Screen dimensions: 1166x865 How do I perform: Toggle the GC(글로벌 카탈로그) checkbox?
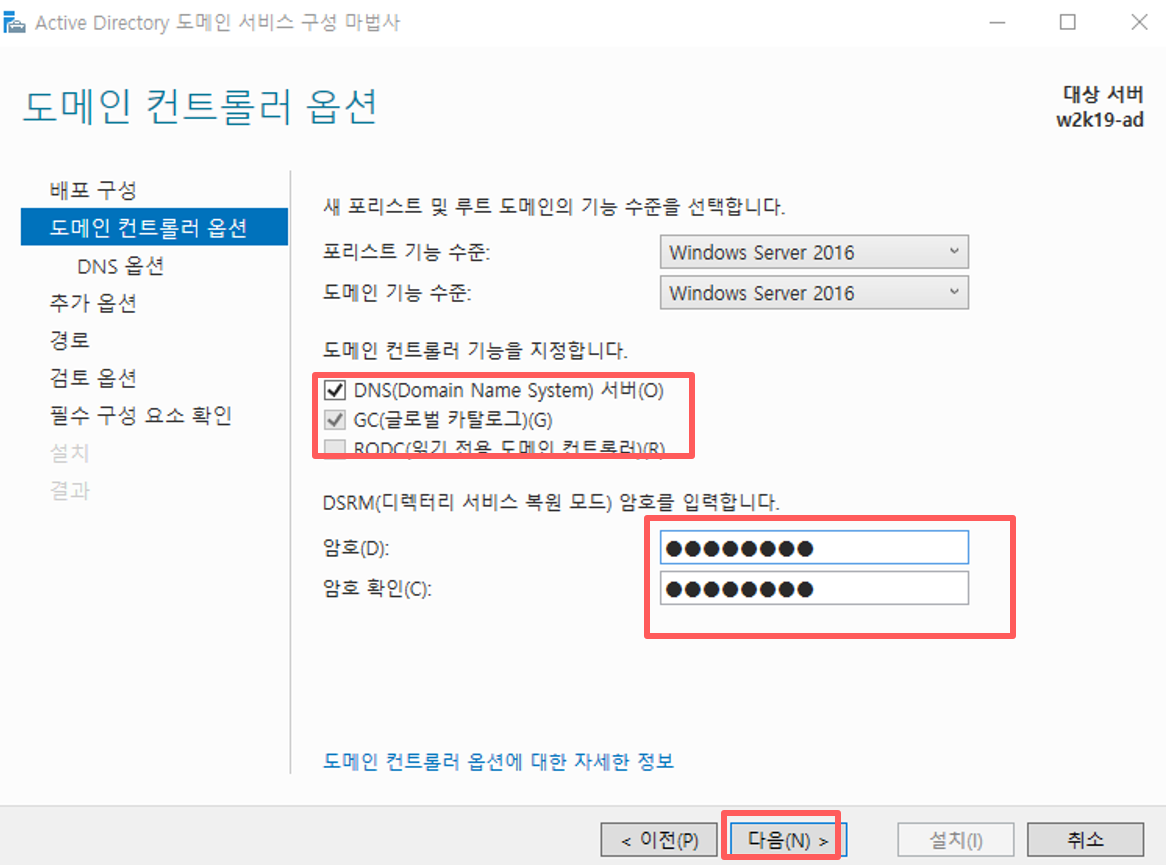335,419
